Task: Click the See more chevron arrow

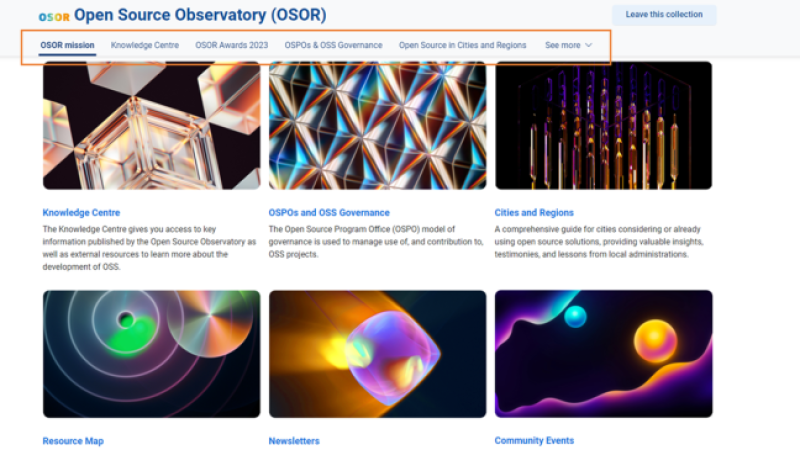Action: point(589,45)
